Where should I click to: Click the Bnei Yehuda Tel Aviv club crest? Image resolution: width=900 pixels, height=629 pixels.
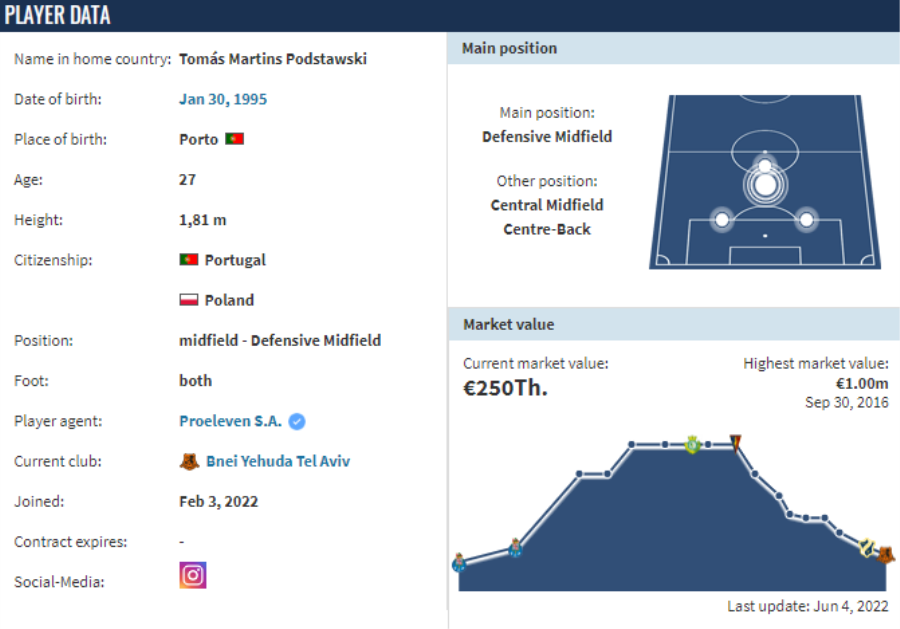[189, 461]
